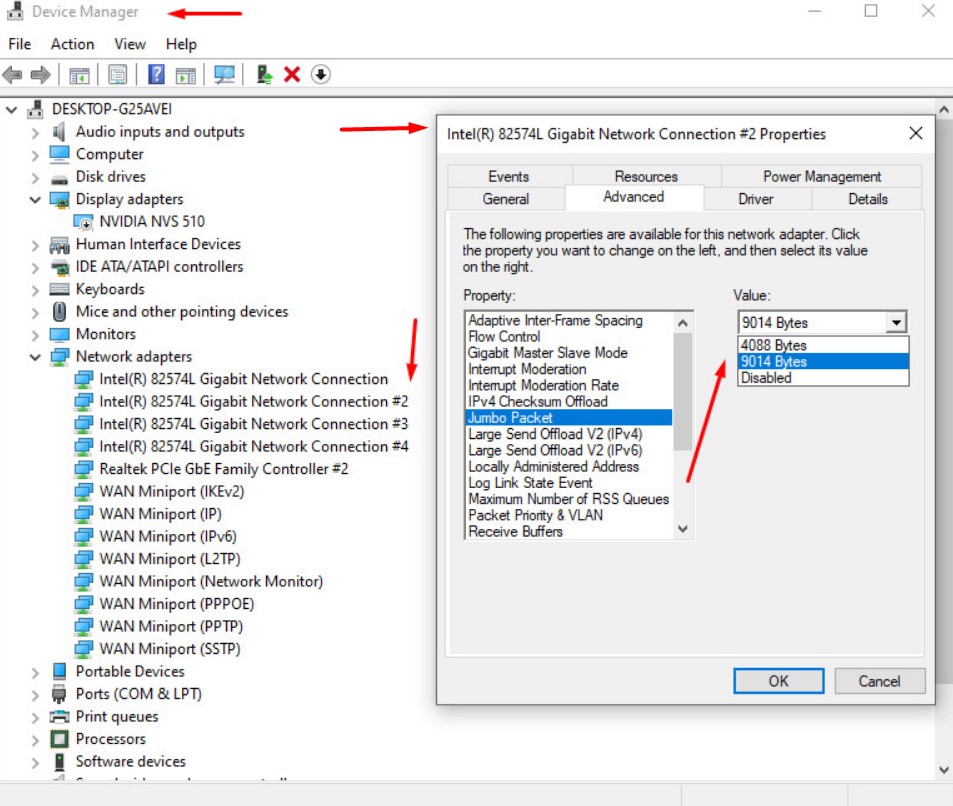This screenshot has height=806, width=953.
Task: Switch to the Driver tab
Action: coord(757,199)
